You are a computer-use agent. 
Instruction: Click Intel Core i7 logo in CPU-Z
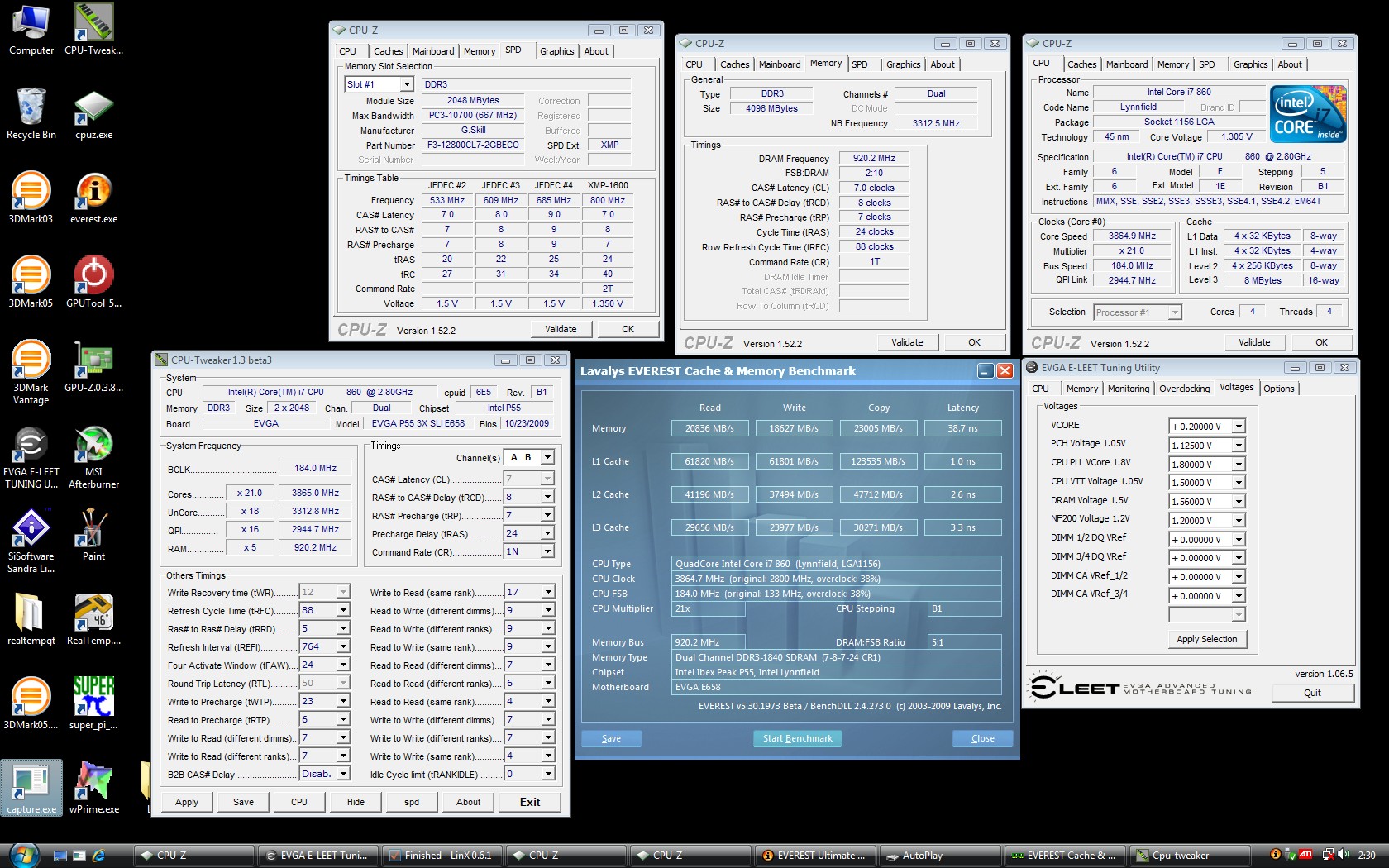click(1308, 114)
